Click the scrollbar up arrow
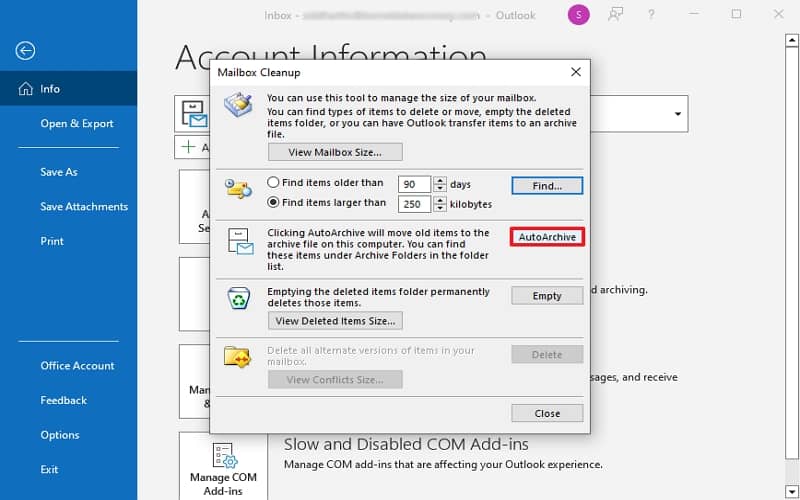This screenshot has height=500, width=800. point(791,40)
